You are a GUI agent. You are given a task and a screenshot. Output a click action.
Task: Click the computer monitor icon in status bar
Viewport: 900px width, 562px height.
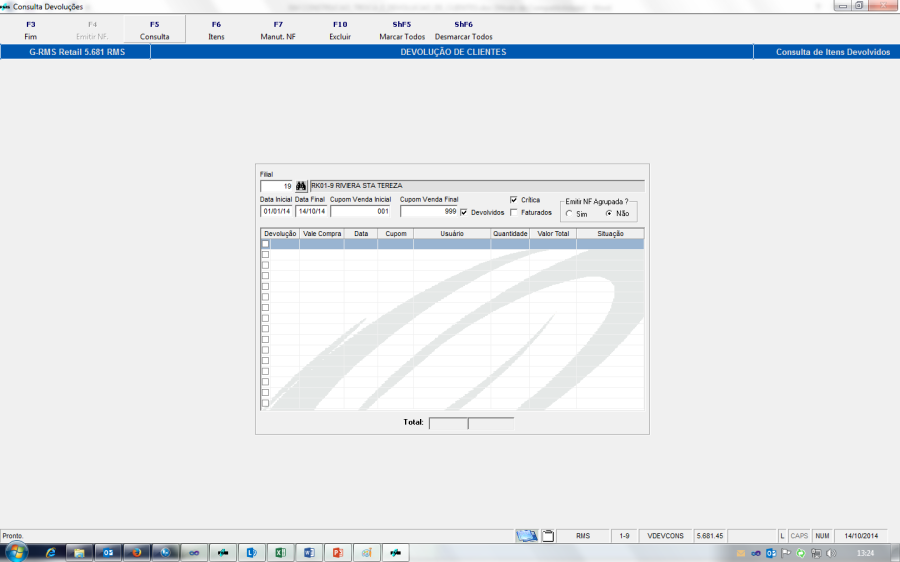coord(526,536)
